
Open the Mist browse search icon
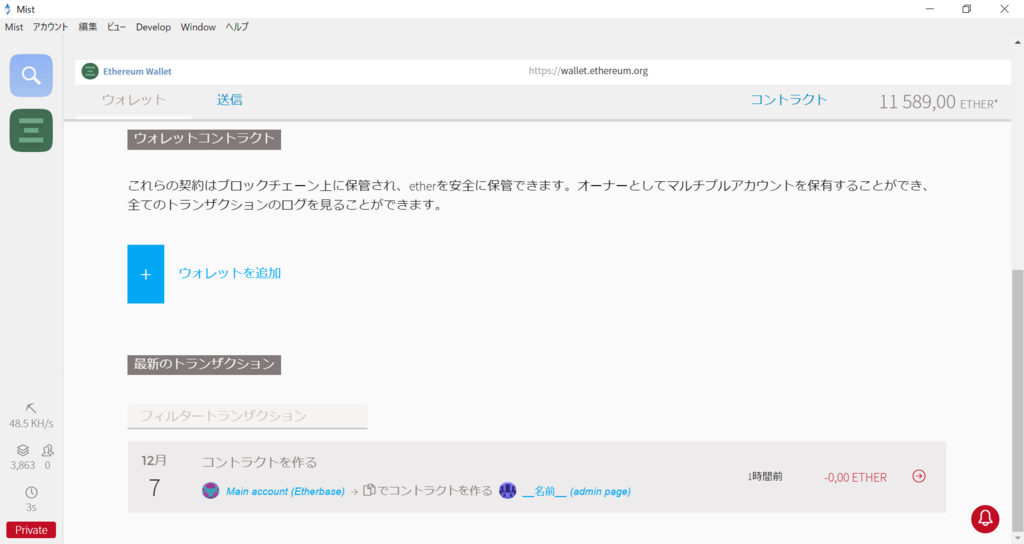(x=31, y=76)
